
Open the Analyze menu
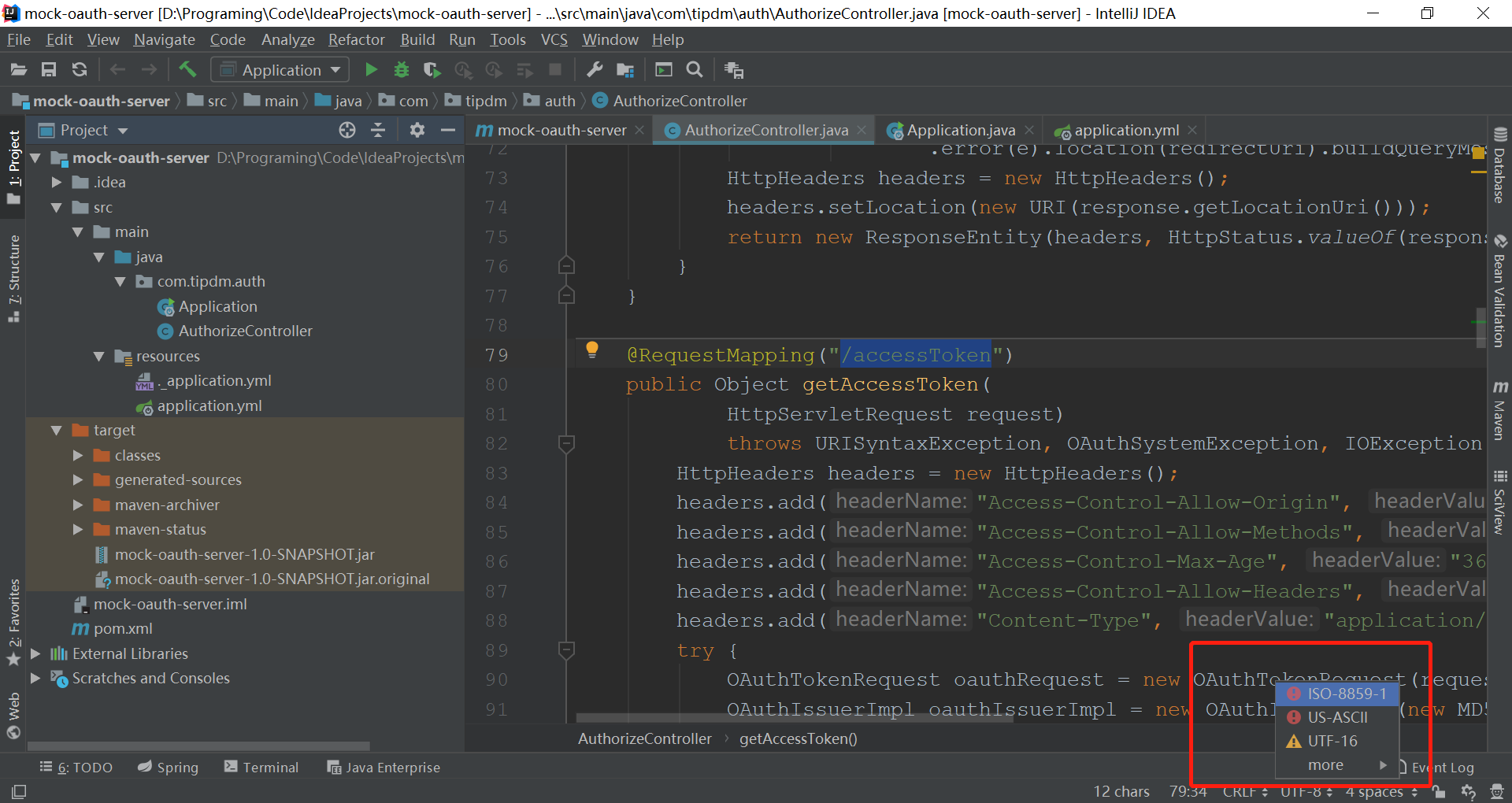(x=288, y=39)
